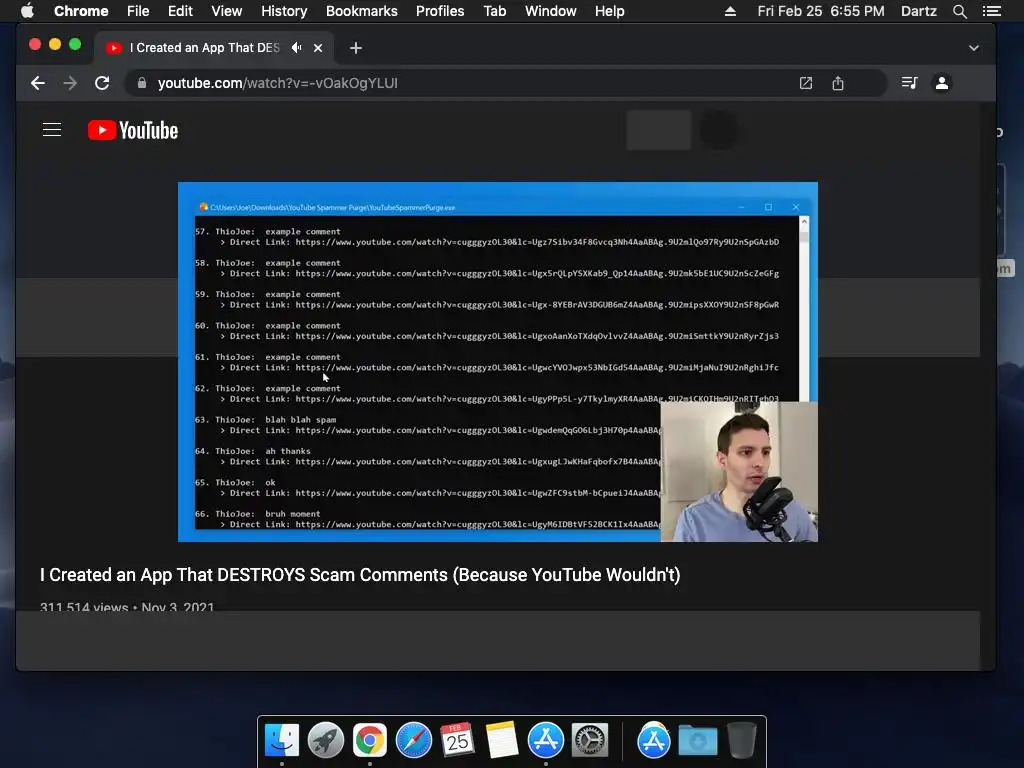Open App Store next to Notes in Dock
Image resolution: width=1024 pixels, height=768 pixels.
[545, 740]
